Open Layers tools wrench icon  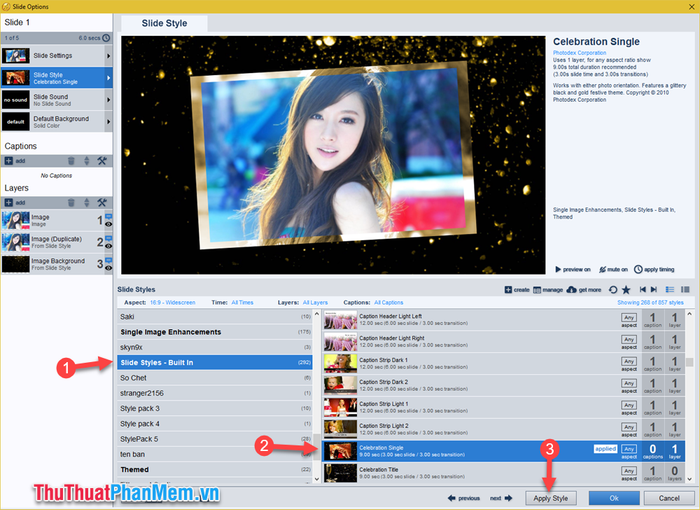click(x=102, y=203)
